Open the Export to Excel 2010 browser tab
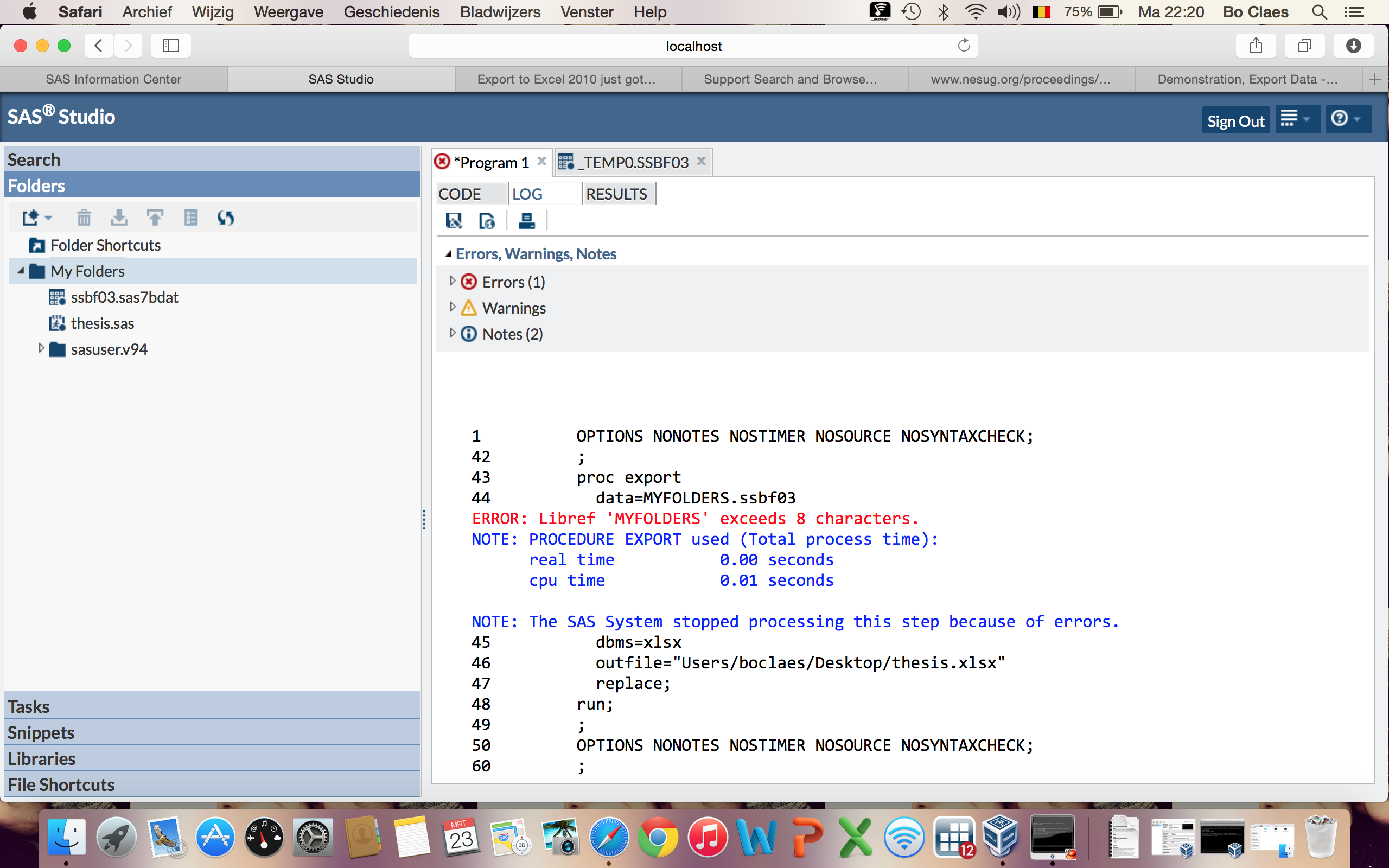The image size is (1389, 868). [x=566, y=79]
